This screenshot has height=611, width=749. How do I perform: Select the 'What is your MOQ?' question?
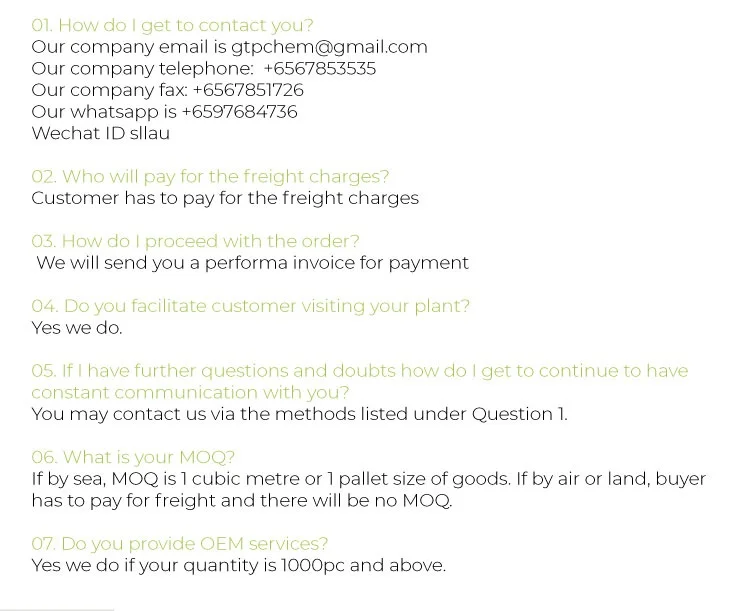[x=133, y=458]
